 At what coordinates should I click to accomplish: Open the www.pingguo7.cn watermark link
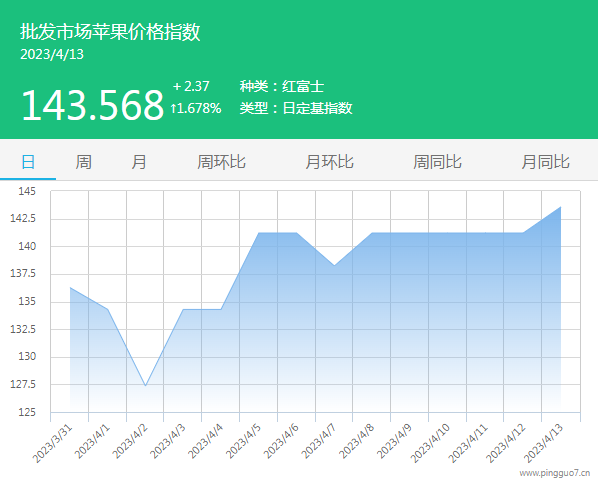pos(555,473)
